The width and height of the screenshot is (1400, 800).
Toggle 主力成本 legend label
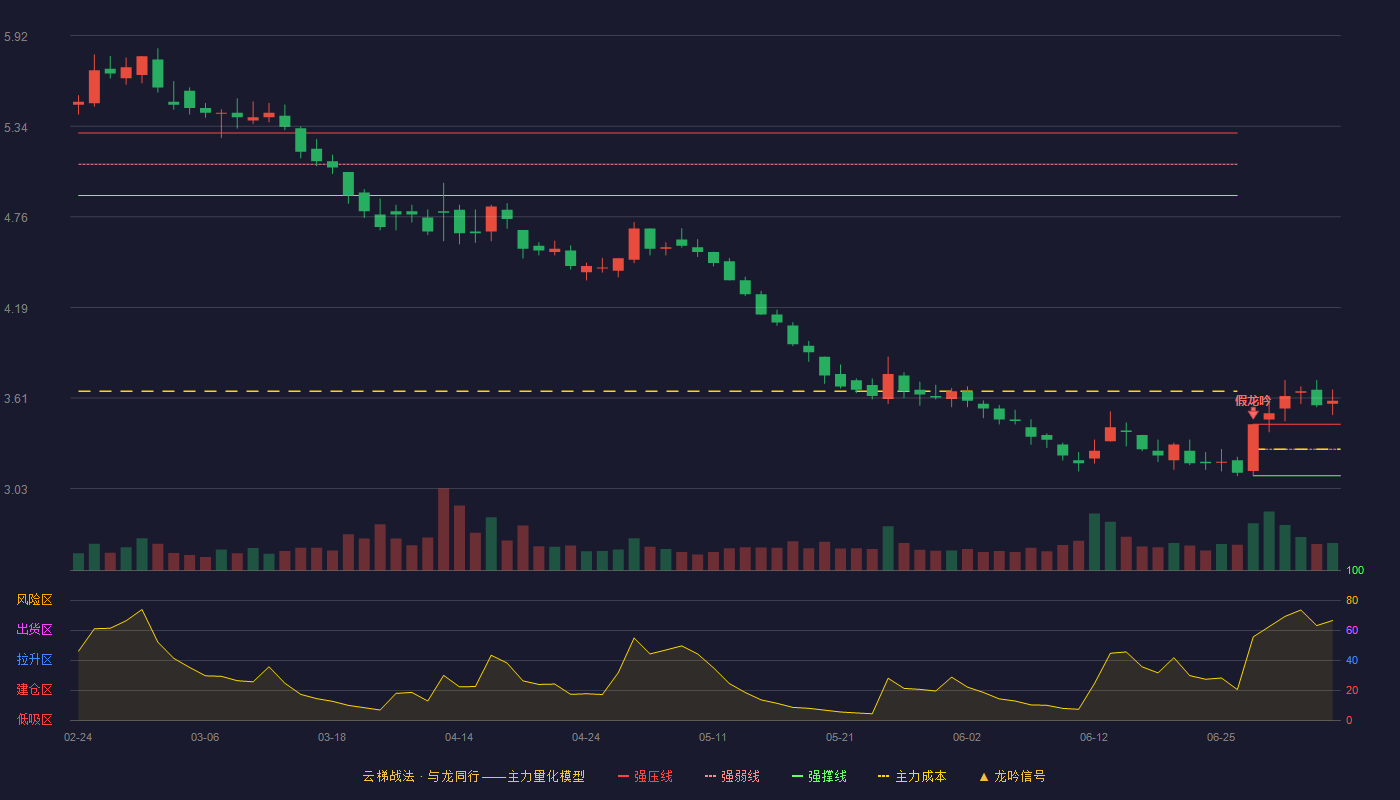tap(920, 776)
